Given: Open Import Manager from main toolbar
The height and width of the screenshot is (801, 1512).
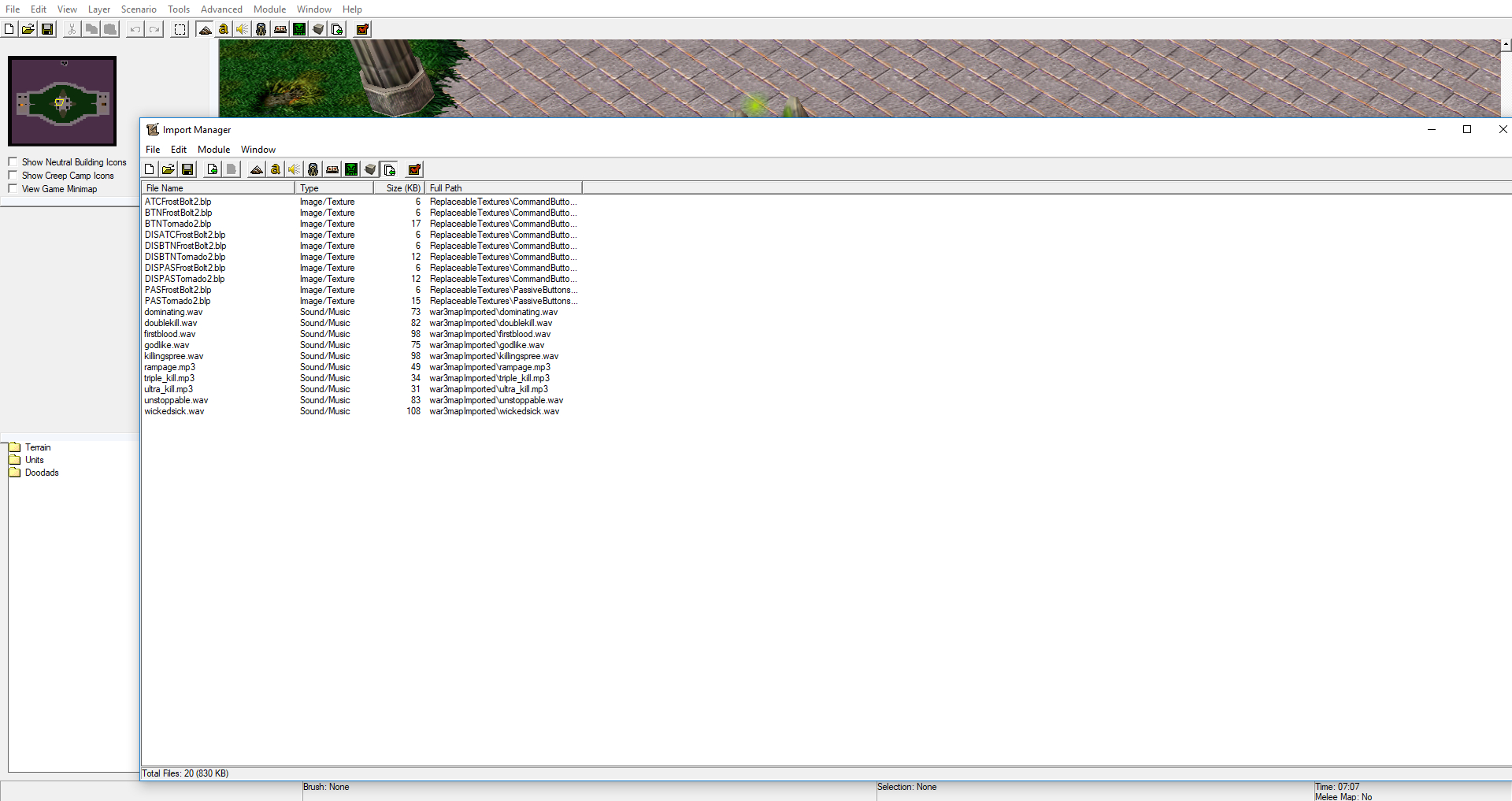Looking at the screenshot, I should click(x=337, y=29).
